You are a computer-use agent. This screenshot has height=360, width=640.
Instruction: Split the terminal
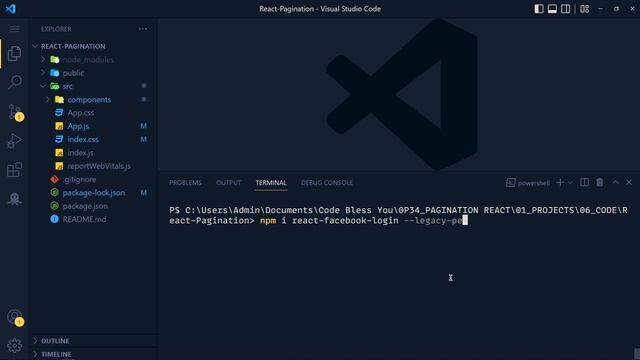pyautogui.click(x=584, y=182)
